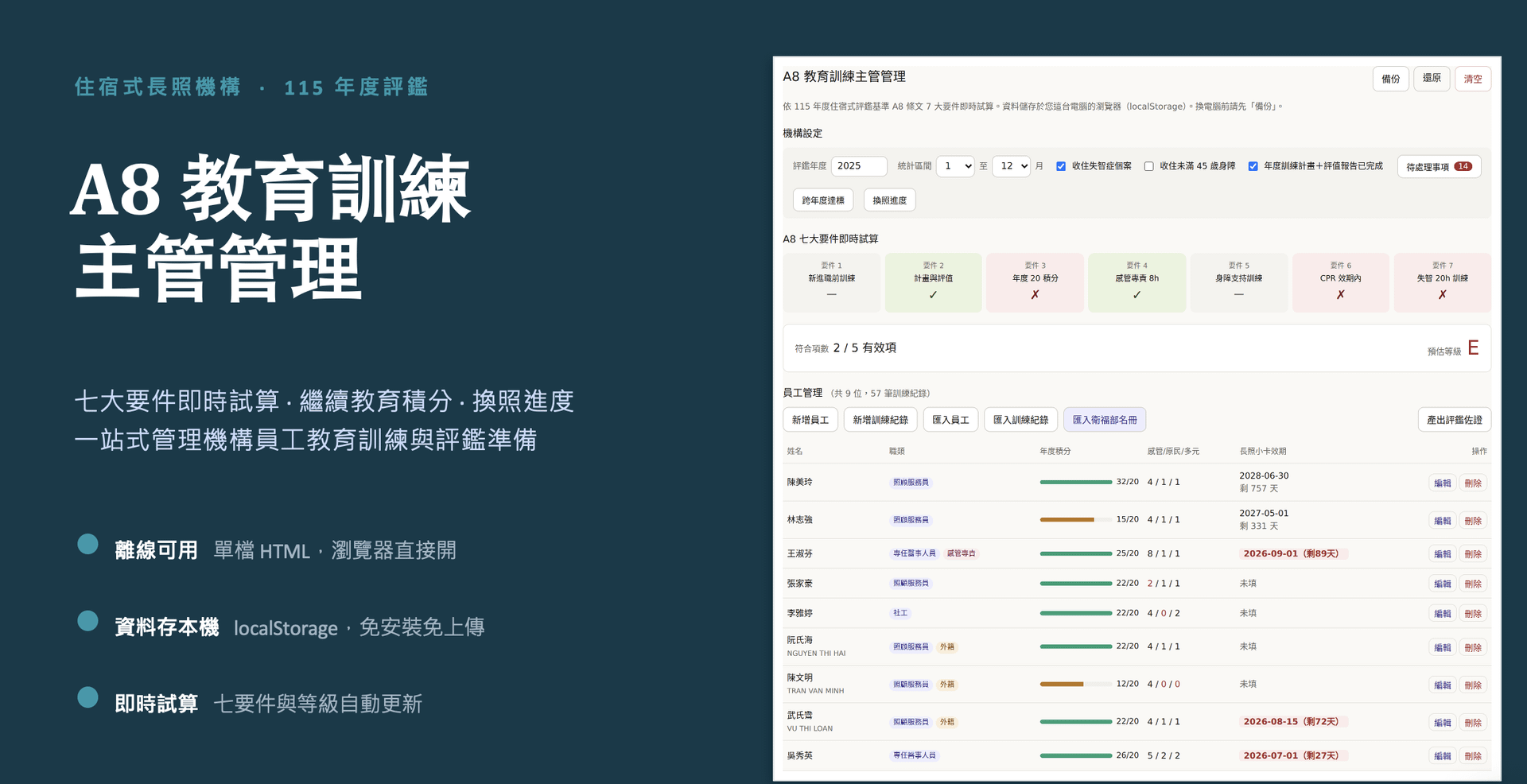Select the 要件 7 失智 20h 訓練 card
This screenshot has height=784, width=1527.
pos(1442,282)
